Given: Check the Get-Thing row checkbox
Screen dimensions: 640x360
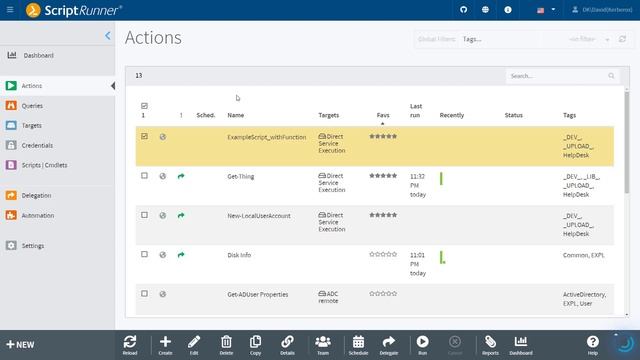Looking at the screenshot, I should (144, 176).
